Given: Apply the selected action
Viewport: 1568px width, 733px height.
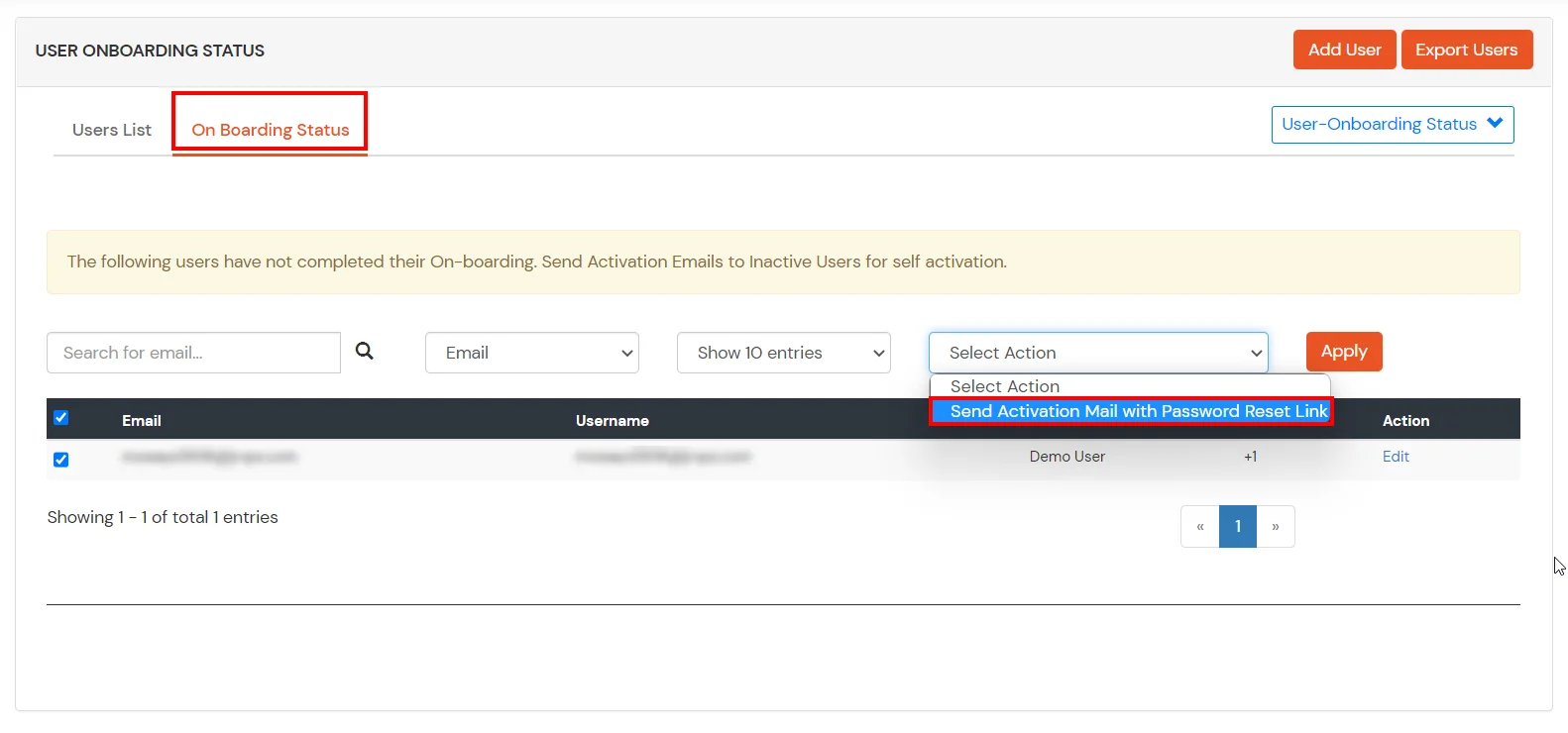Looking at the screenshot, I should pos(1344,352).
